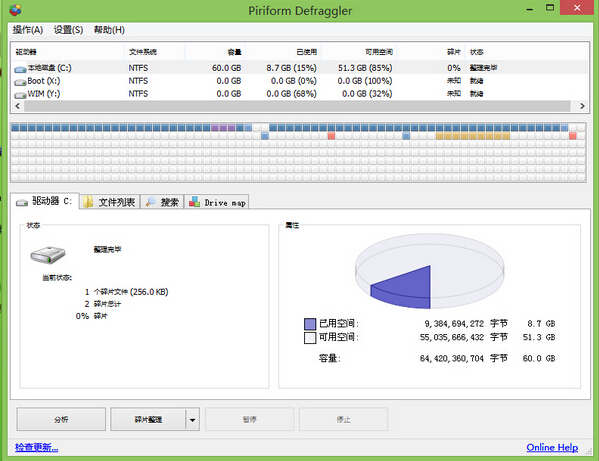Open the 帮助(H) menu
Viewport: 599px width, 461px height.
click(x=109, y=30)
